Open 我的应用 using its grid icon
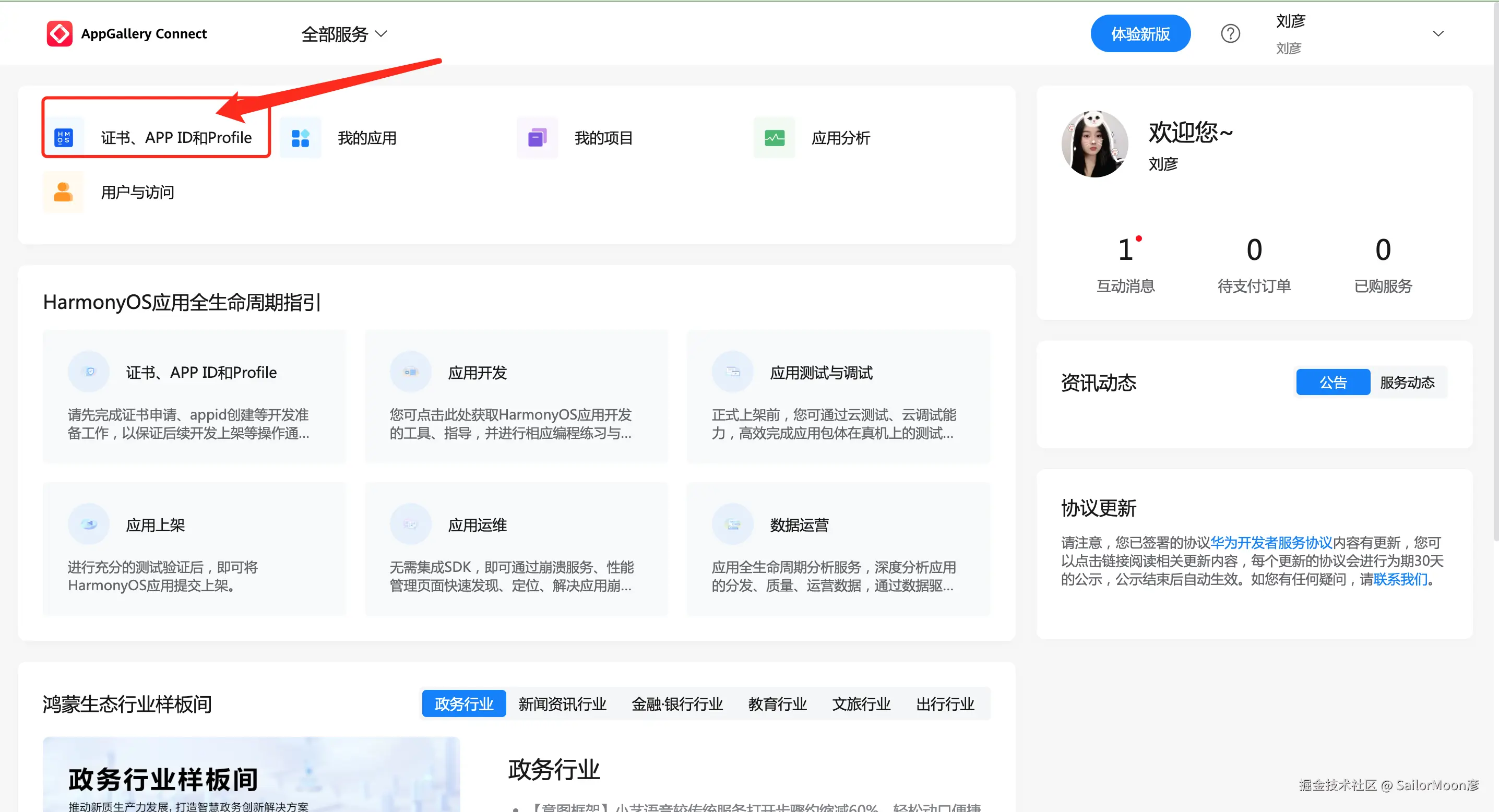 pyautogui.click(x=300, y=137)
